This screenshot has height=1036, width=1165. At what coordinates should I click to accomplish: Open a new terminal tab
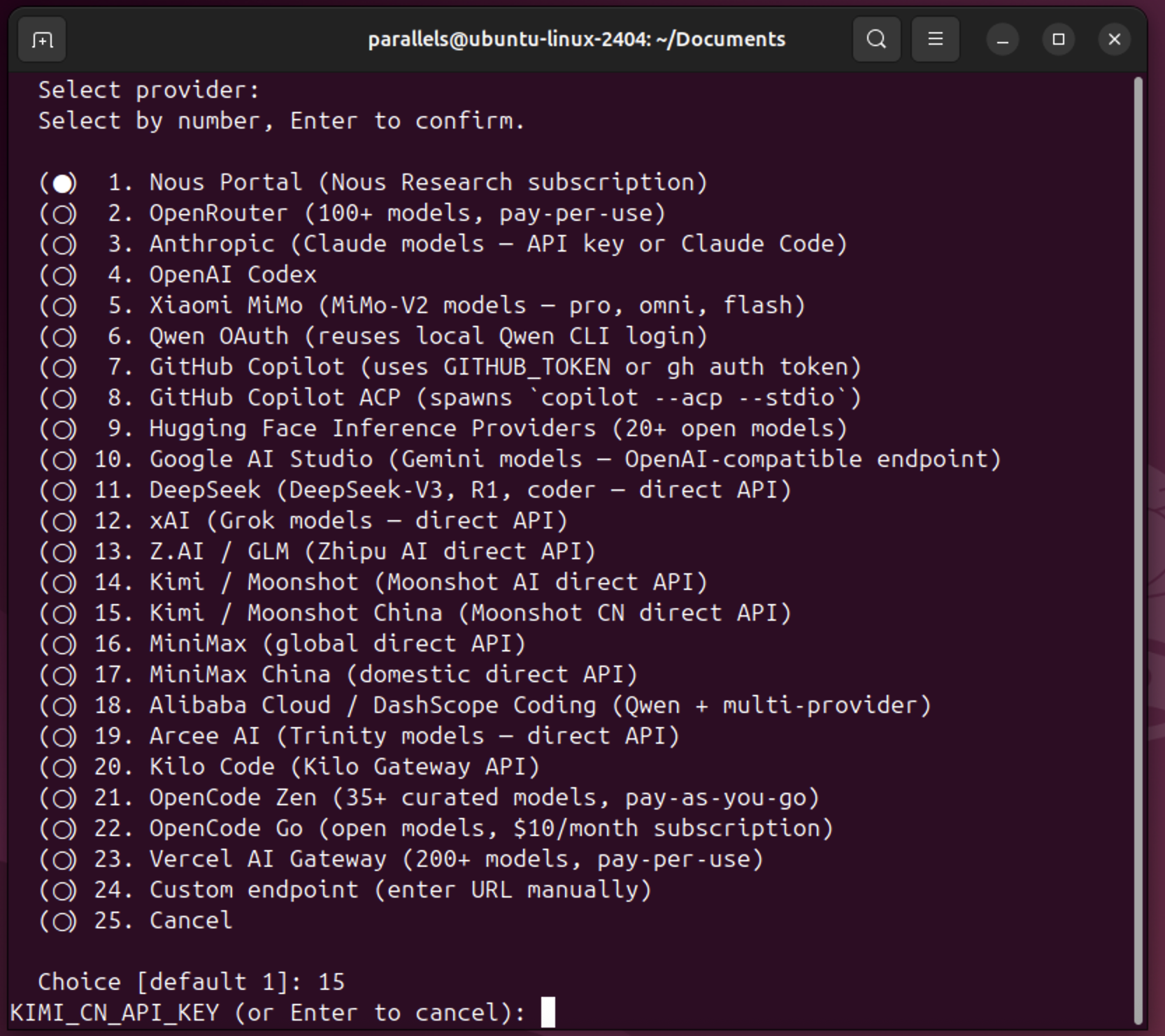[x=42, y=40]
